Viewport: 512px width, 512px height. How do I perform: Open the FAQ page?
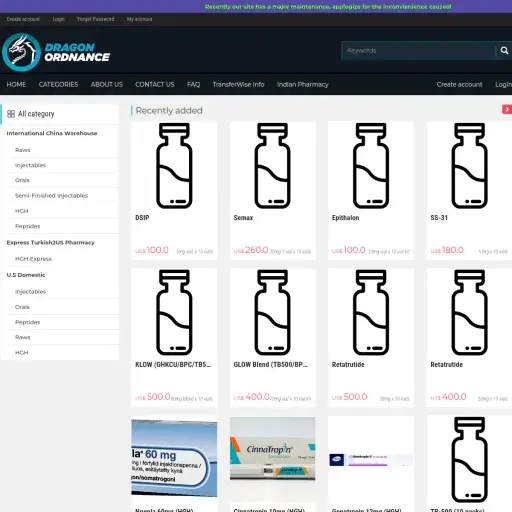coord(193,85)
